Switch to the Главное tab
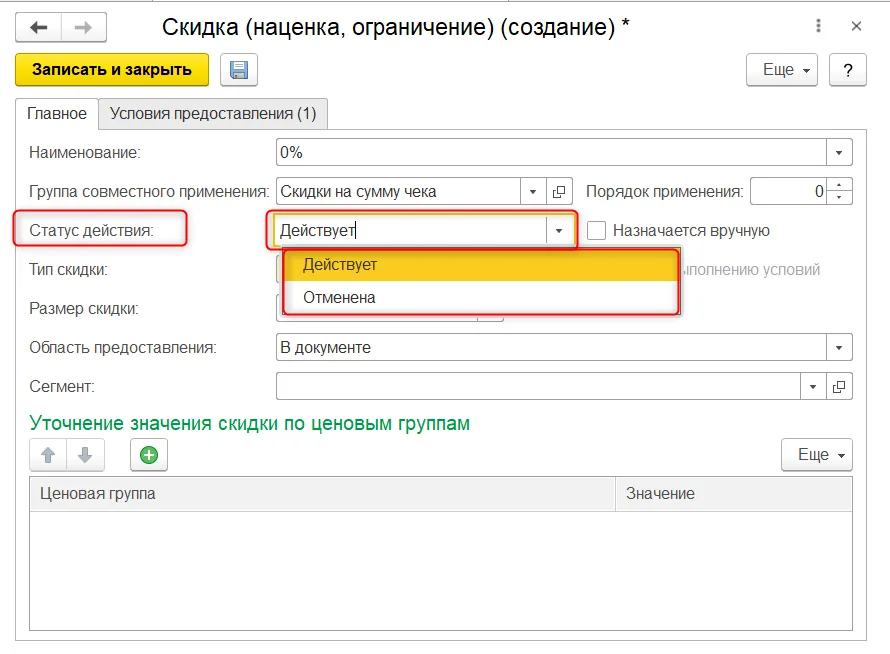The image size is (890, 654). [57, 114]
